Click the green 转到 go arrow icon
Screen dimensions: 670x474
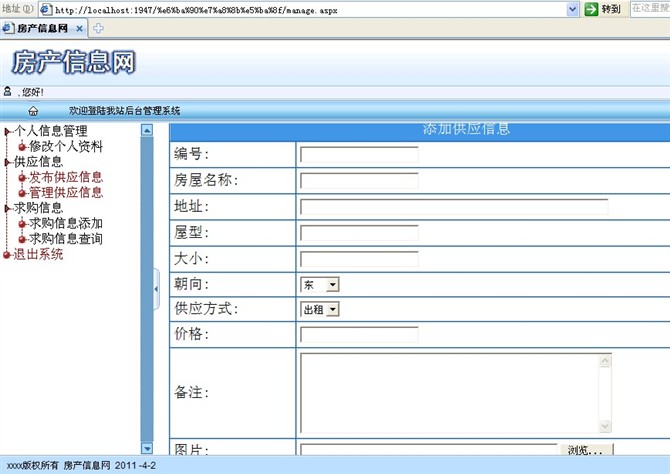pyautogui.click(x=591, y=9)
